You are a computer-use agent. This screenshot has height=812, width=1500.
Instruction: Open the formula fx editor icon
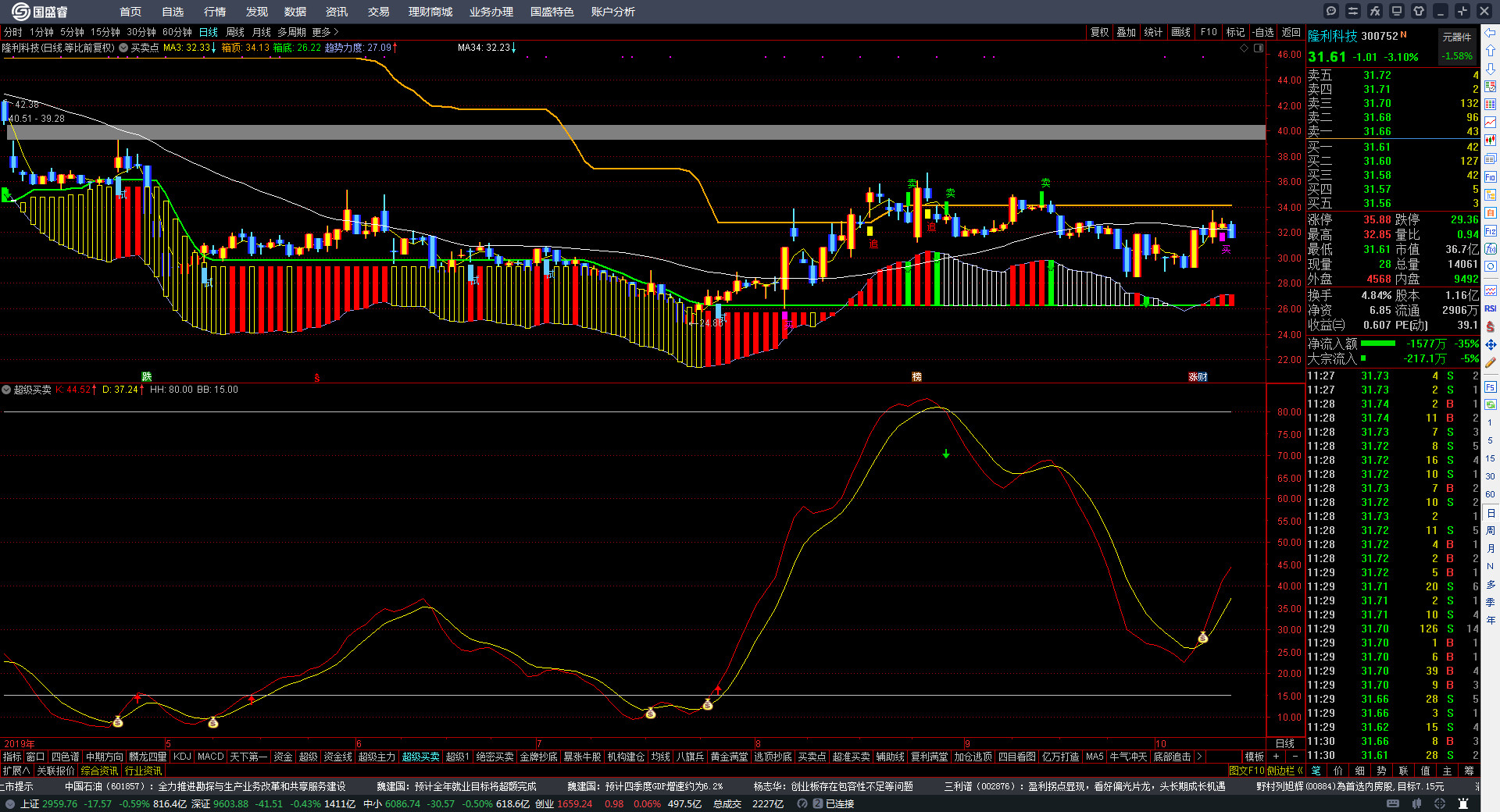click(x=1375, y=11)
